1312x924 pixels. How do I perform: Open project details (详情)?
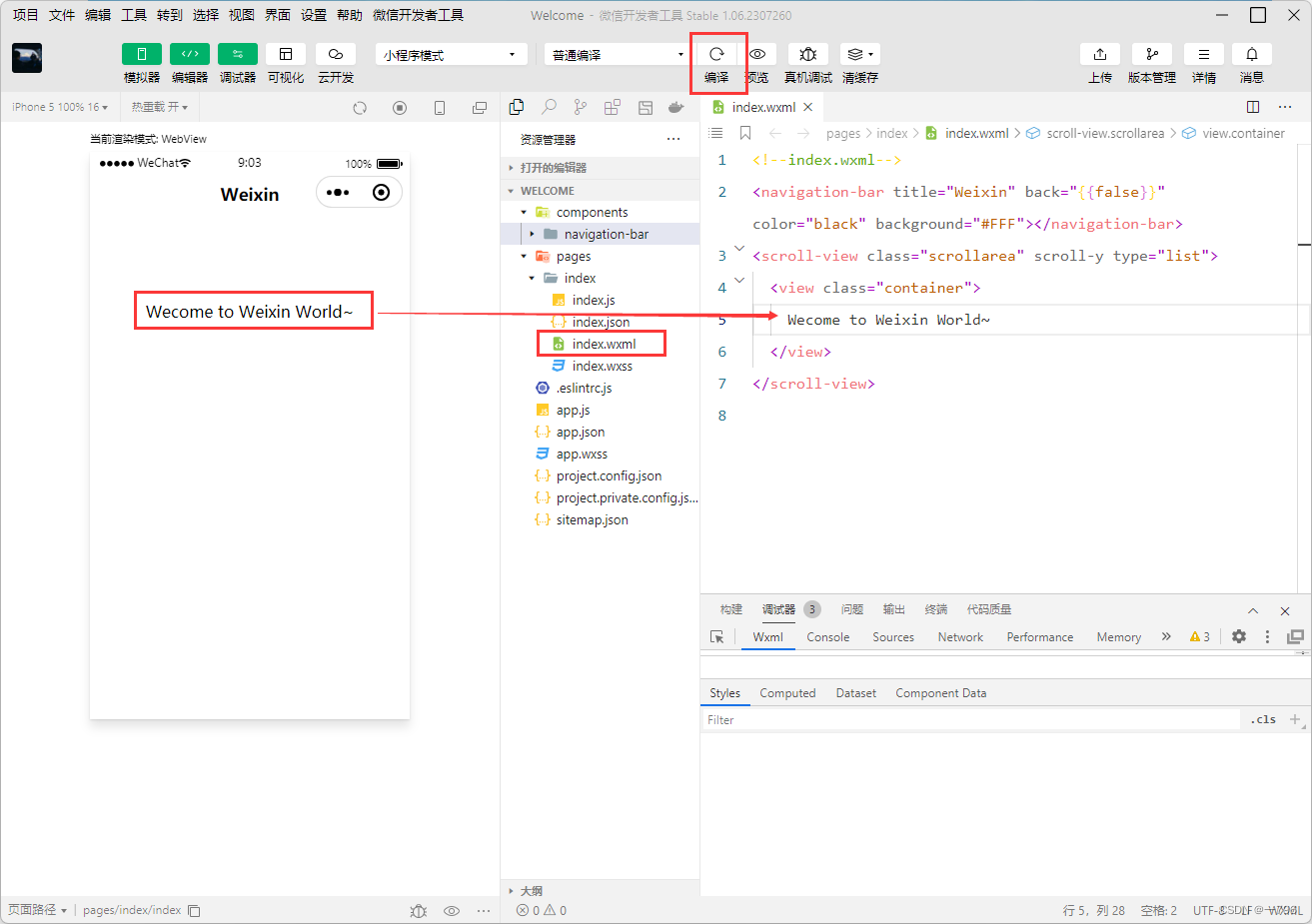[x=1204, y=54]
